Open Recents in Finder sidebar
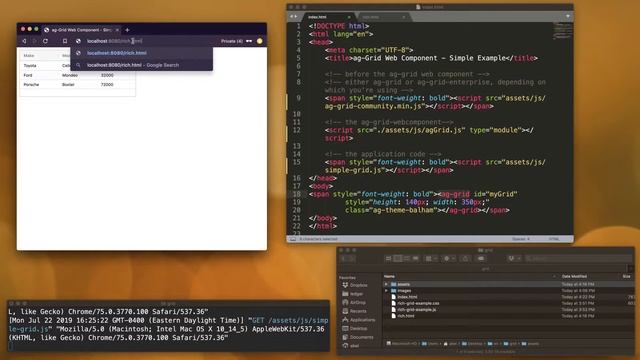The image size is (640, 360). click(x=353, y=311)
